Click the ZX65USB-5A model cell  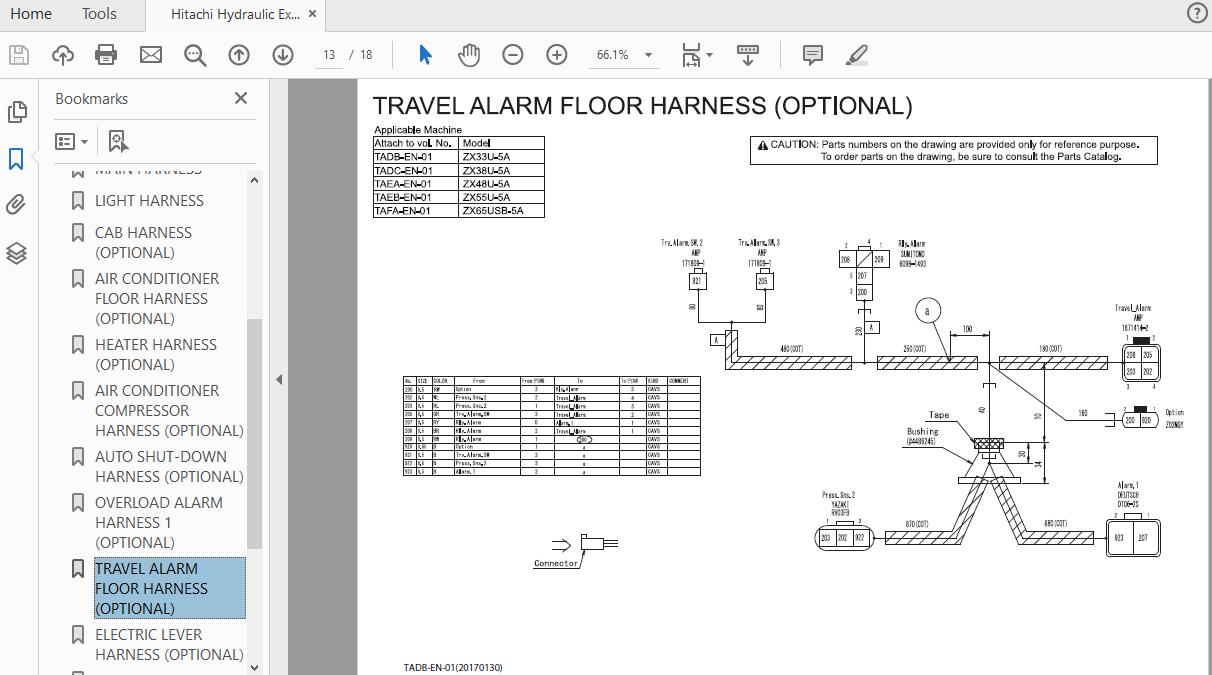[x=502, y=211]
